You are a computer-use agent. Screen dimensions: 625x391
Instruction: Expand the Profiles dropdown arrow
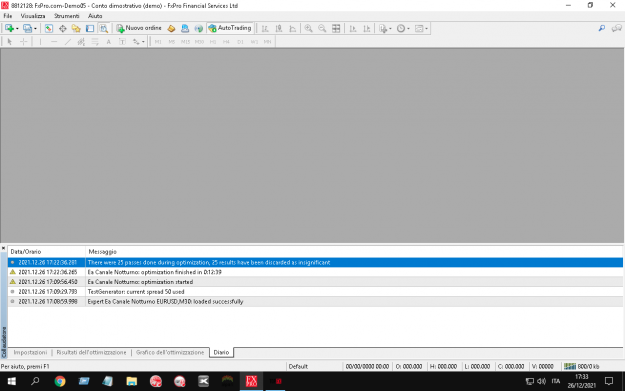(x=35, y=29)
